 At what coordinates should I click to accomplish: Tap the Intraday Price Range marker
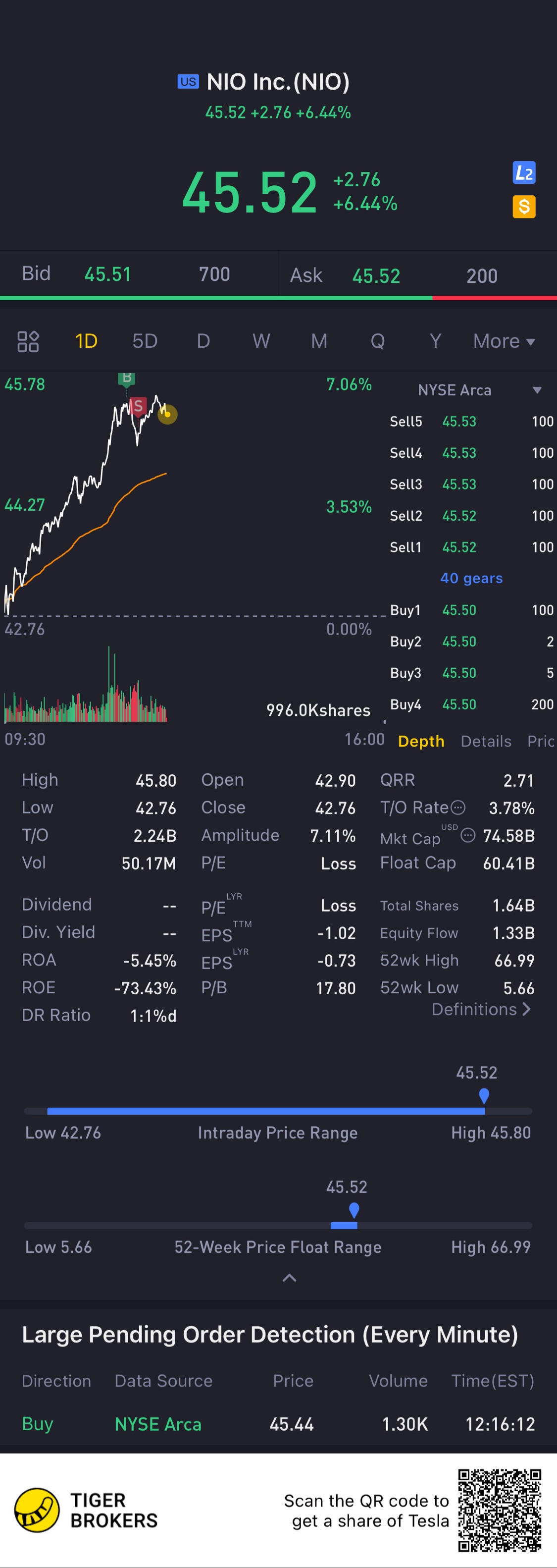(484, 1096)
